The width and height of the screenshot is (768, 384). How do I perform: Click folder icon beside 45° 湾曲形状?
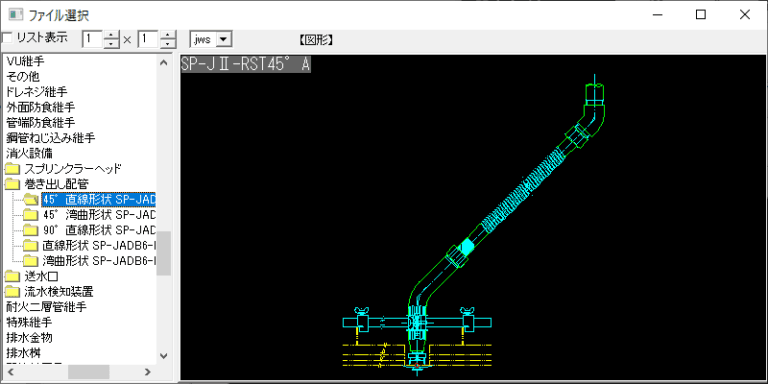coord(31,215)
